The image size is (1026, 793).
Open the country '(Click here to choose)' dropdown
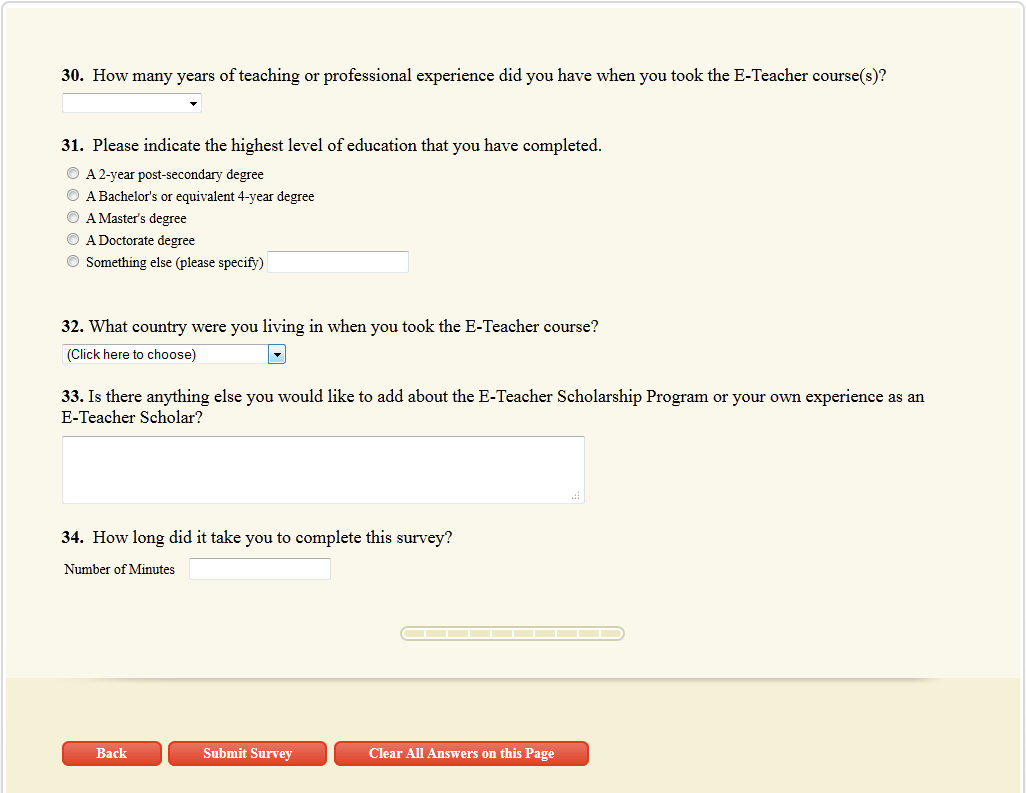pyautogui.click(x=165, y=354)
